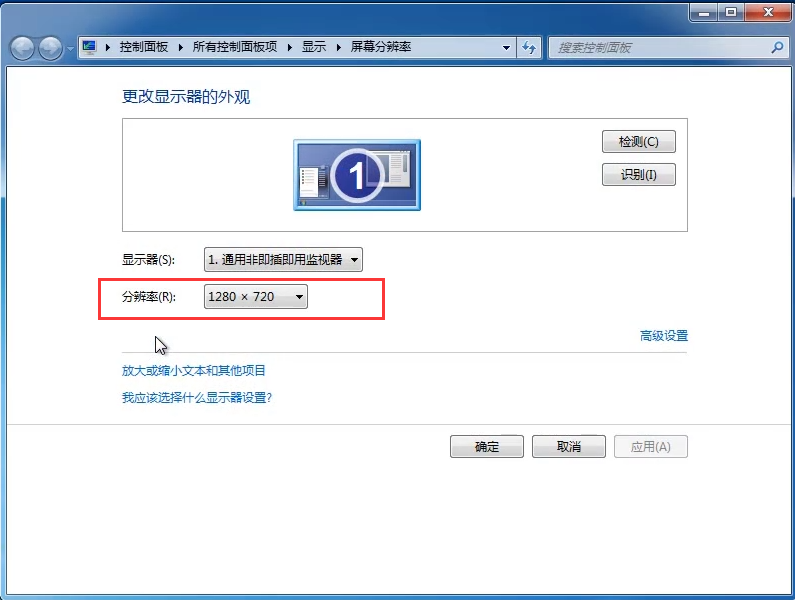795x600 pixels.
Task: Click the 分辨率(R): label
Action: pos(149,297)
